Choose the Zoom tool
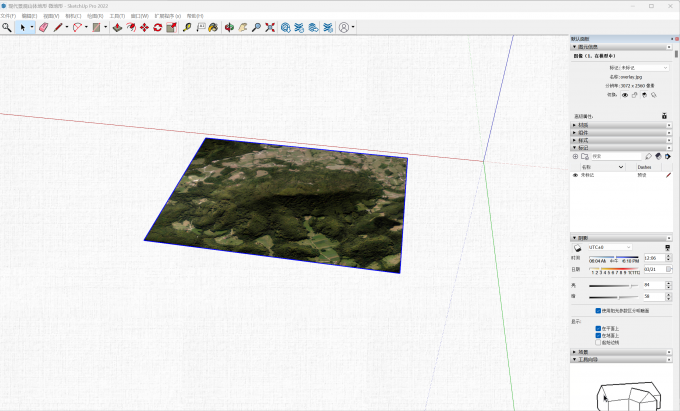 tap(256, 27)
